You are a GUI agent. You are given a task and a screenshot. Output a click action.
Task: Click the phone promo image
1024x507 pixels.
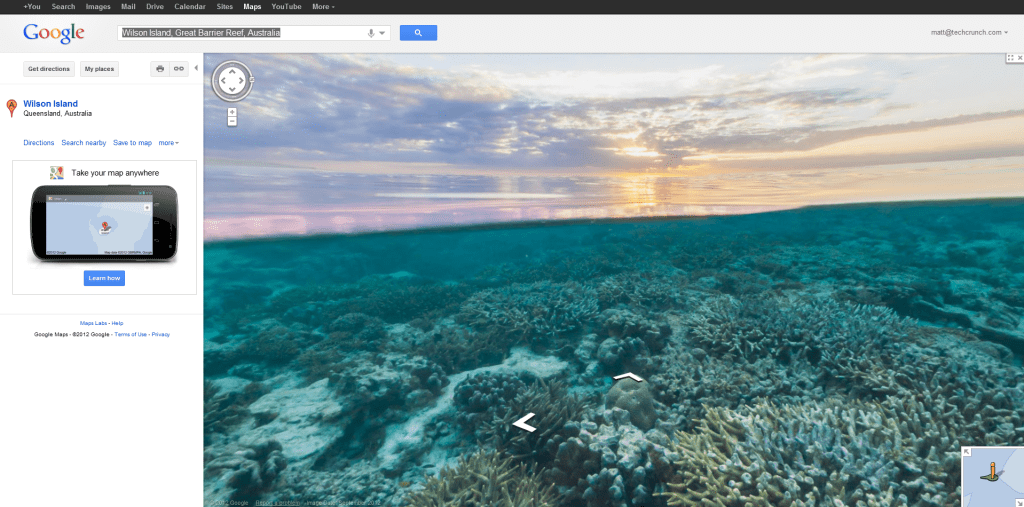pos(104,223)
